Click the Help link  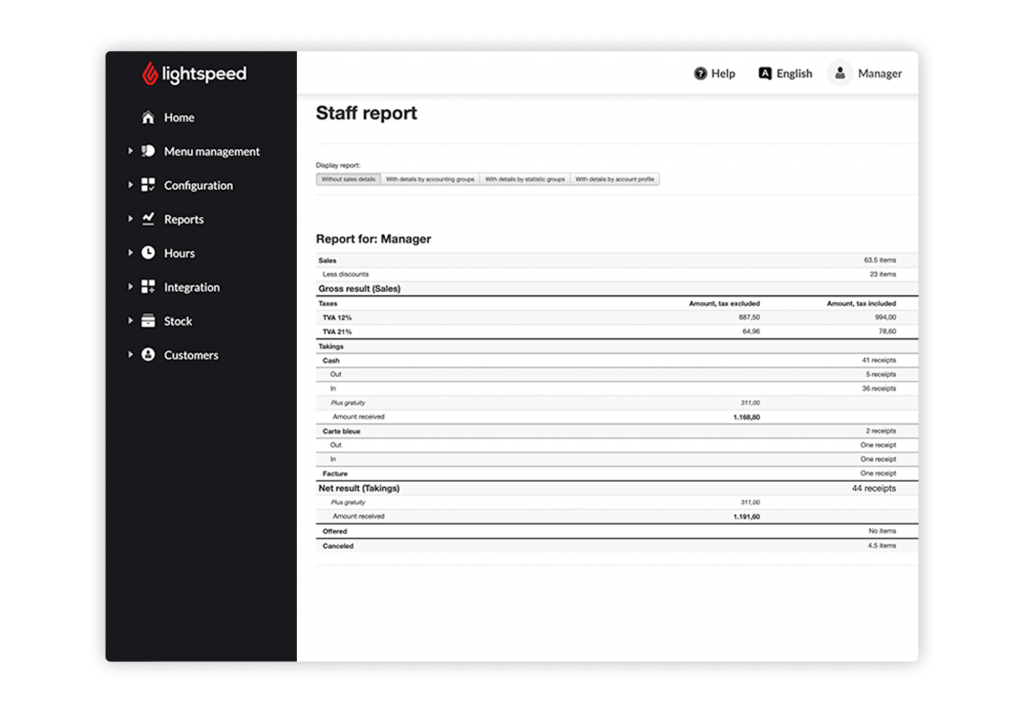[714, 73]
